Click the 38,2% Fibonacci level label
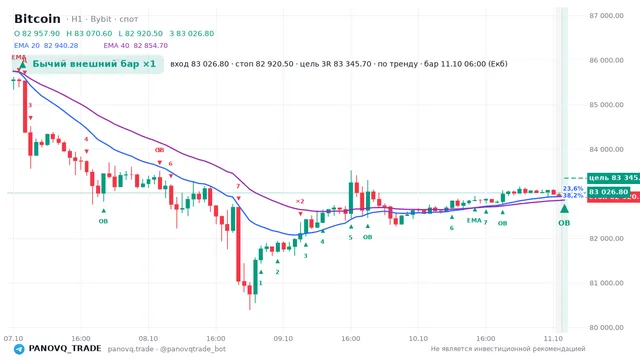Image resolution: width=640 pixels, height=360 pixels. [573, 196]
